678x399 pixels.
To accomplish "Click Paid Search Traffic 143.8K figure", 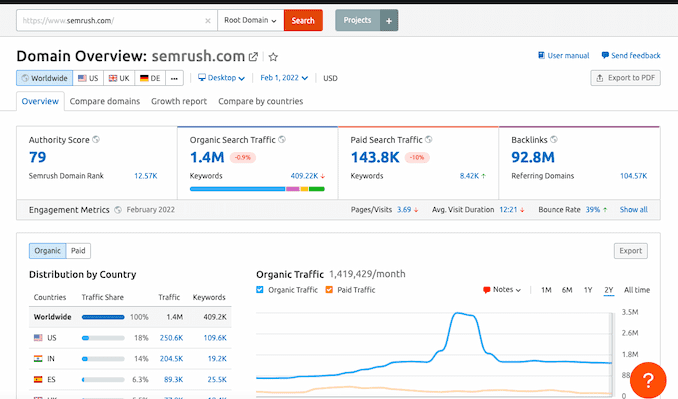I will coord(375,157).
